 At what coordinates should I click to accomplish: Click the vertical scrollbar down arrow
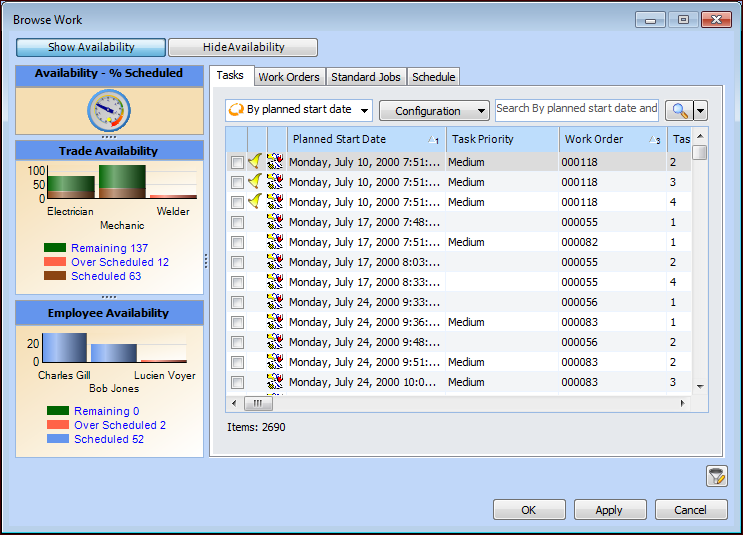pos(700,387)
